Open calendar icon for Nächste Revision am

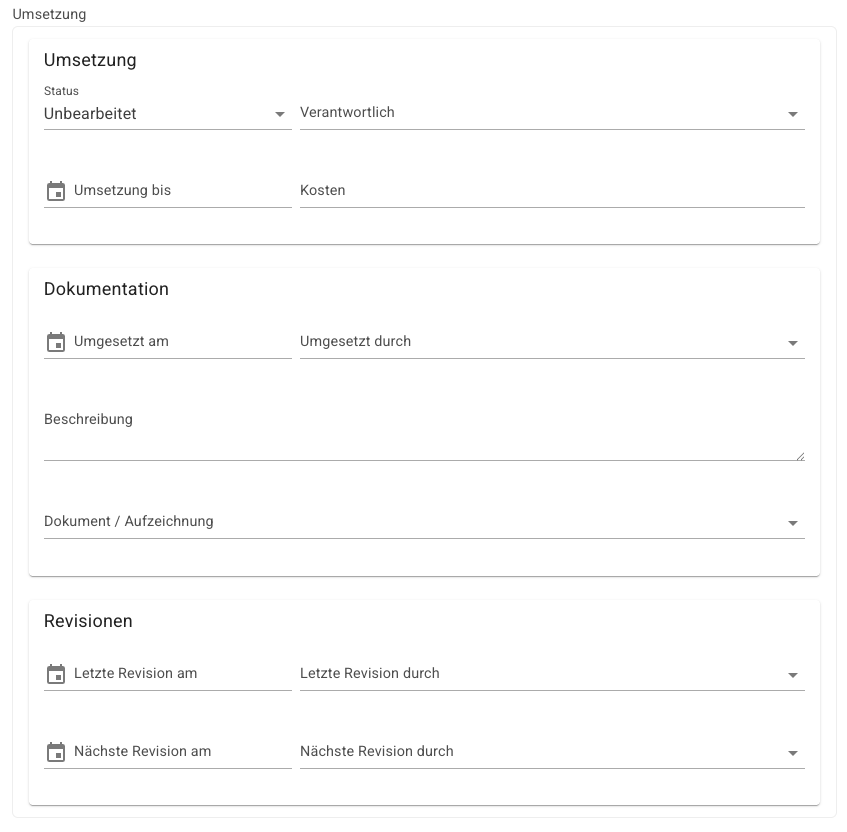point(56,752)
